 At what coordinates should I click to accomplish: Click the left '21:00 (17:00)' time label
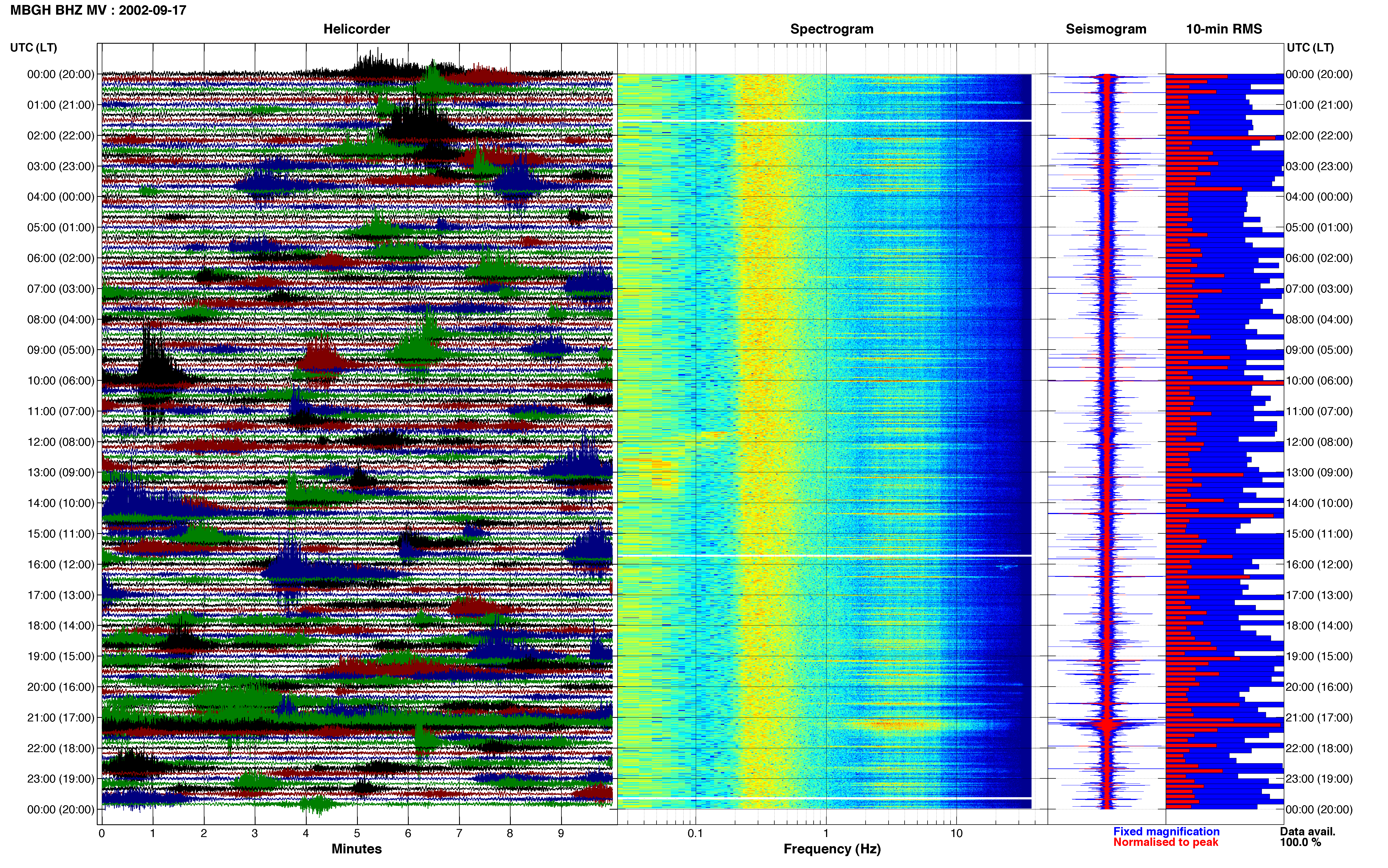pyautogui.click(x=61, y=718)
